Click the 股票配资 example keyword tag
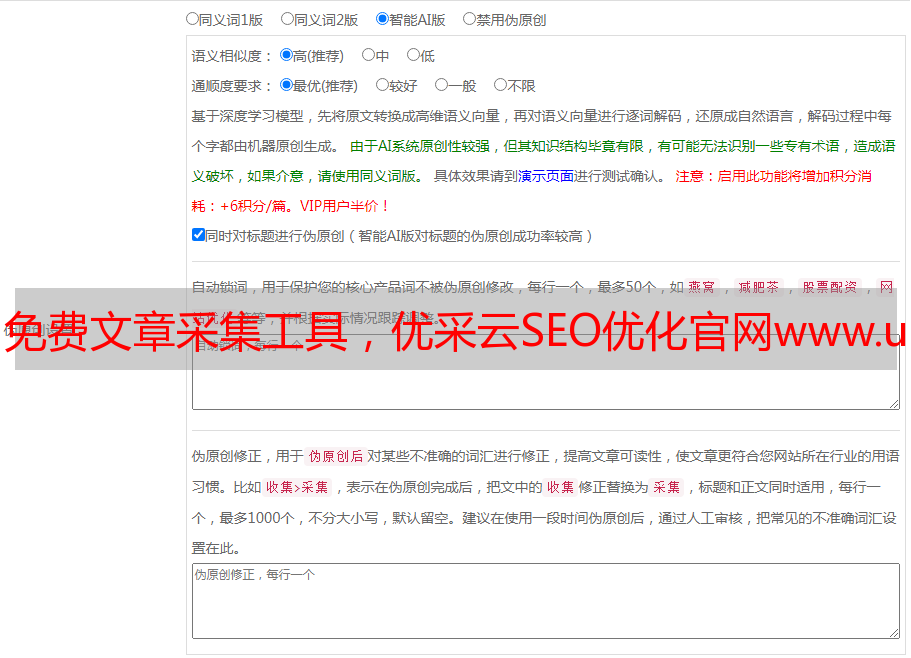Screen dimensions: 911x658 coord(830,287)
